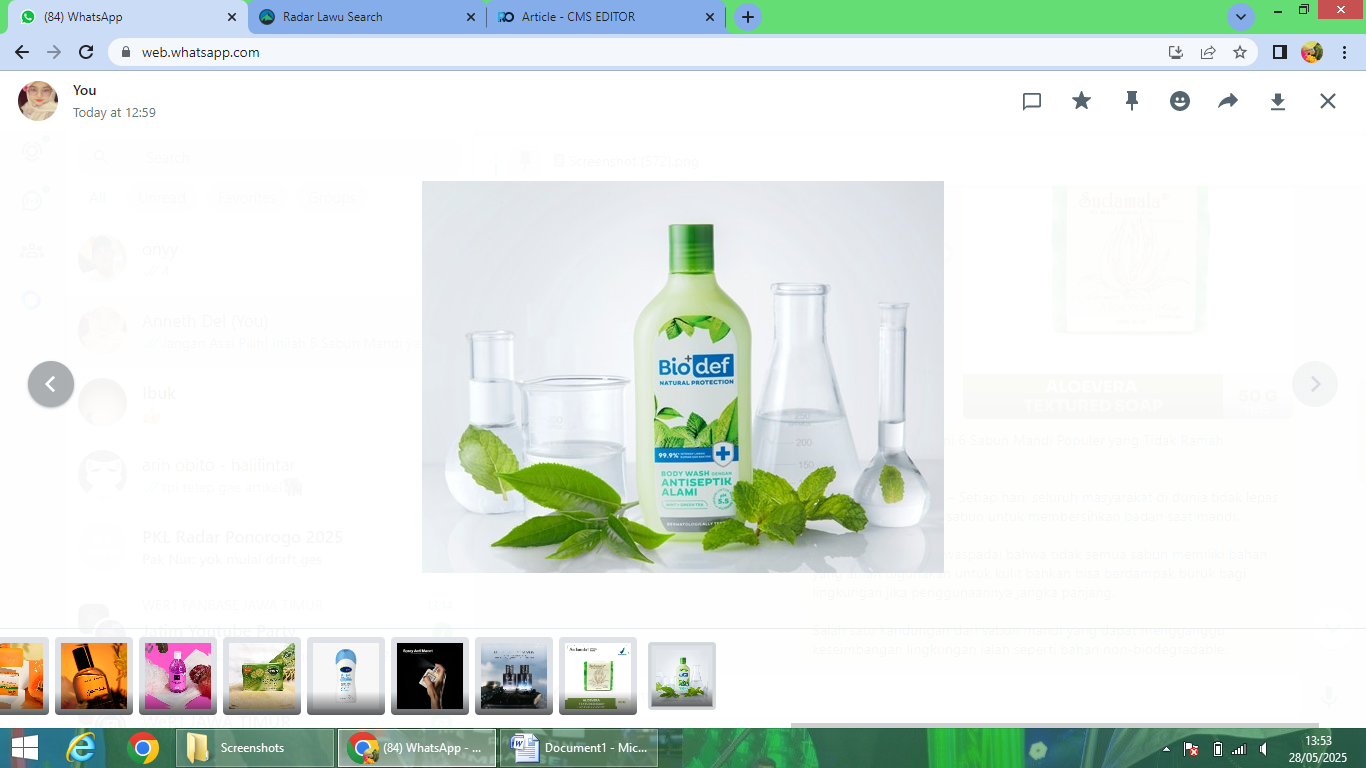Open the Windows Start menu
The image size is (1366, 768).
click(x=24, y=748)
